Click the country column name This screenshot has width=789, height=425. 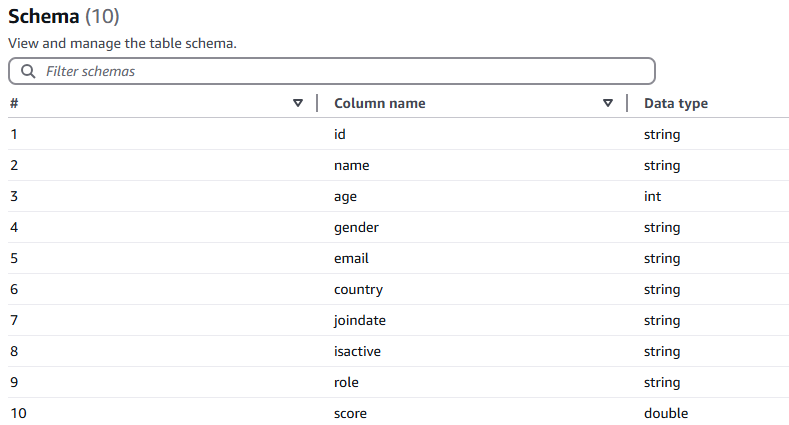click(358, 289)
